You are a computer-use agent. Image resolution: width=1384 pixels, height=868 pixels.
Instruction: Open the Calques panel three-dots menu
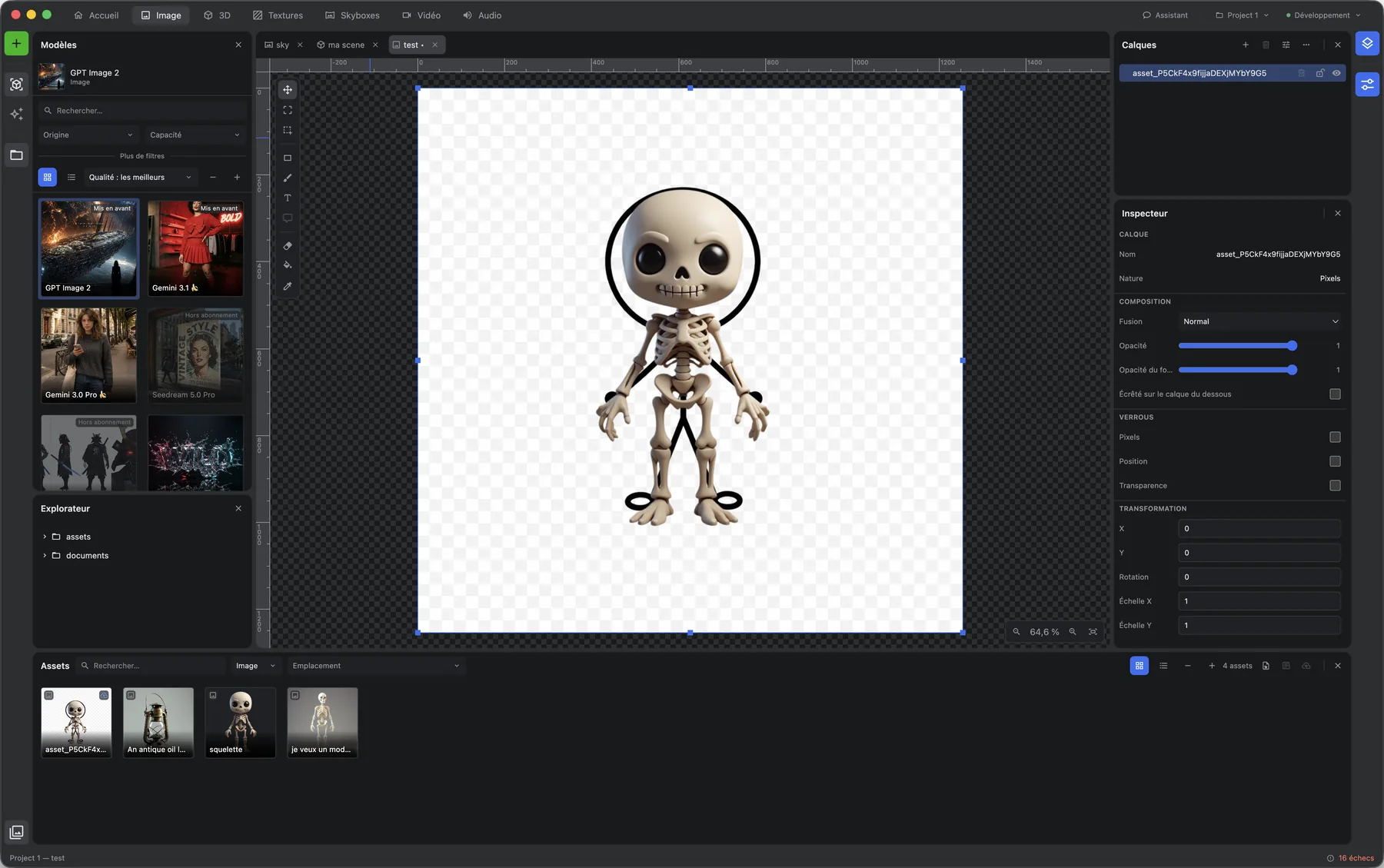(x=1306, y=45)
